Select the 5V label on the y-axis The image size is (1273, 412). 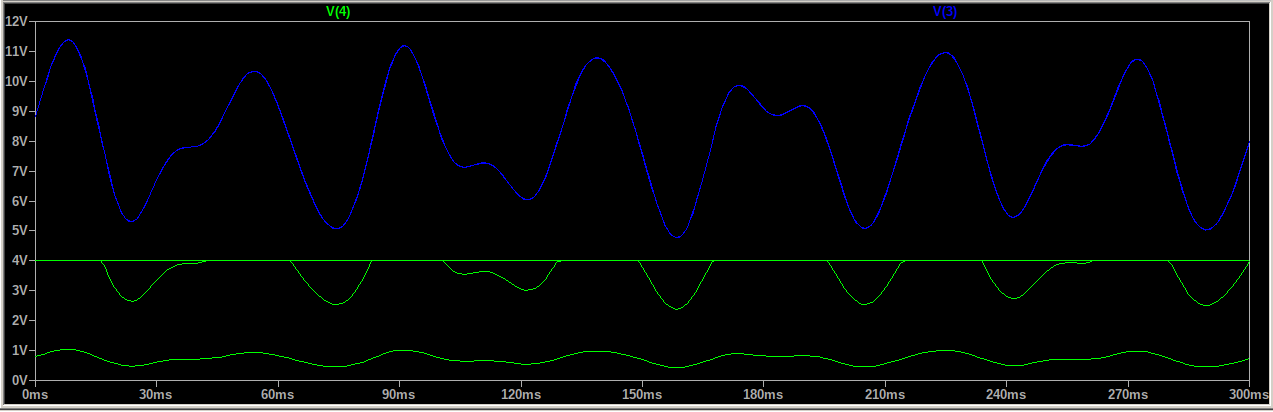21,231
